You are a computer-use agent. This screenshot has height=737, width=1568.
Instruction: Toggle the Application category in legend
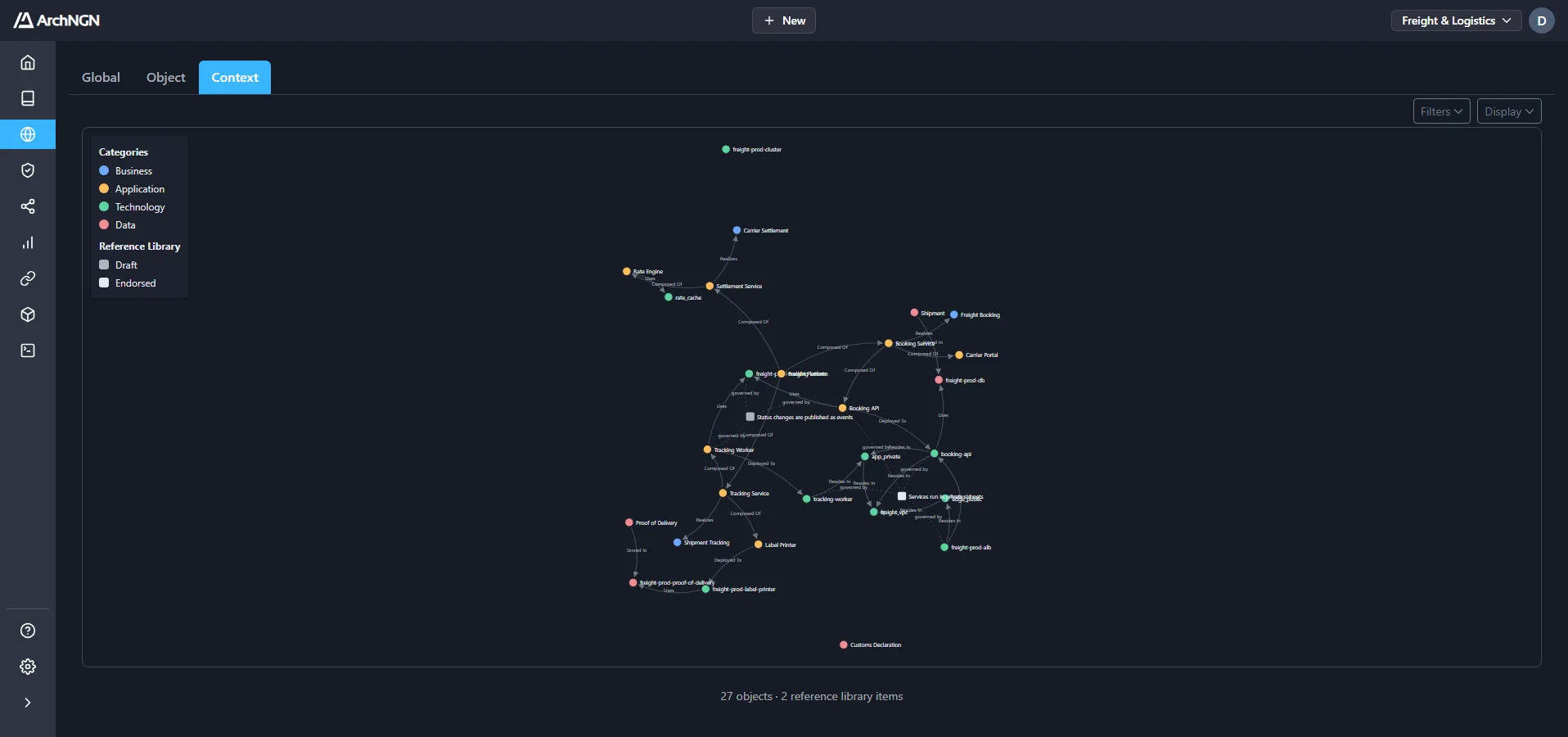point(132,189)
